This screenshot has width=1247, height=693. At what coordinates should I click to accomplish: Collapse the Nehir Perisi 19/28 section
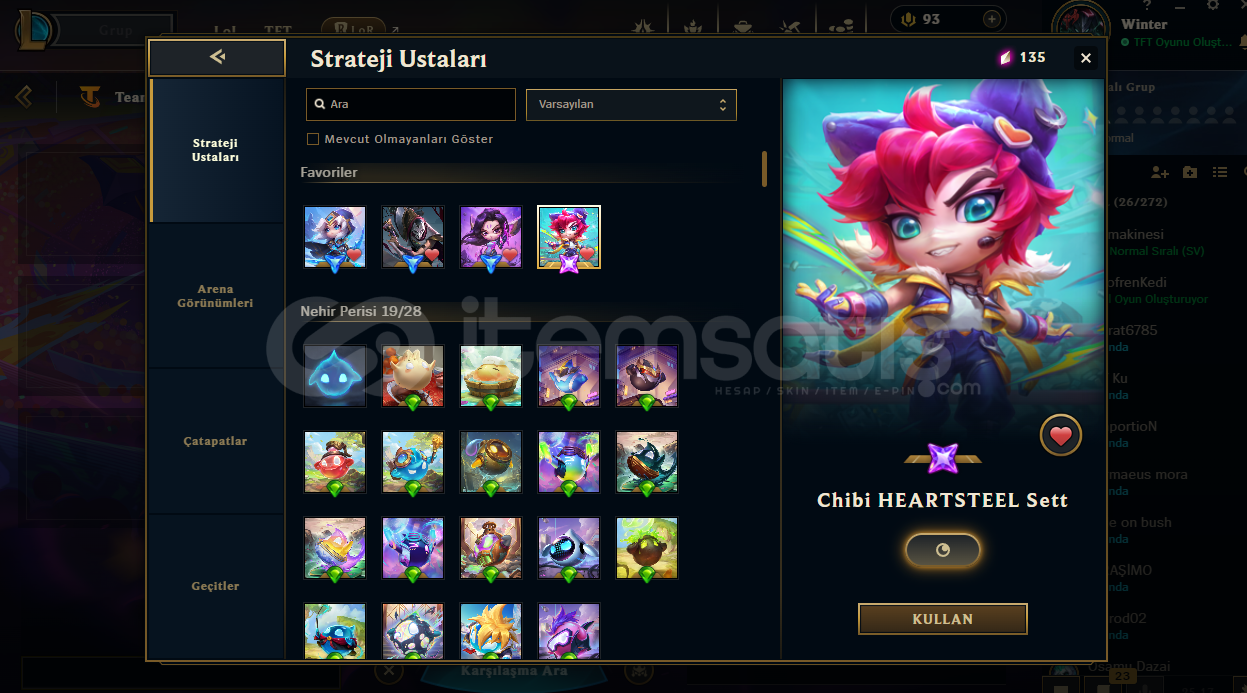click(x=361, y=311)
